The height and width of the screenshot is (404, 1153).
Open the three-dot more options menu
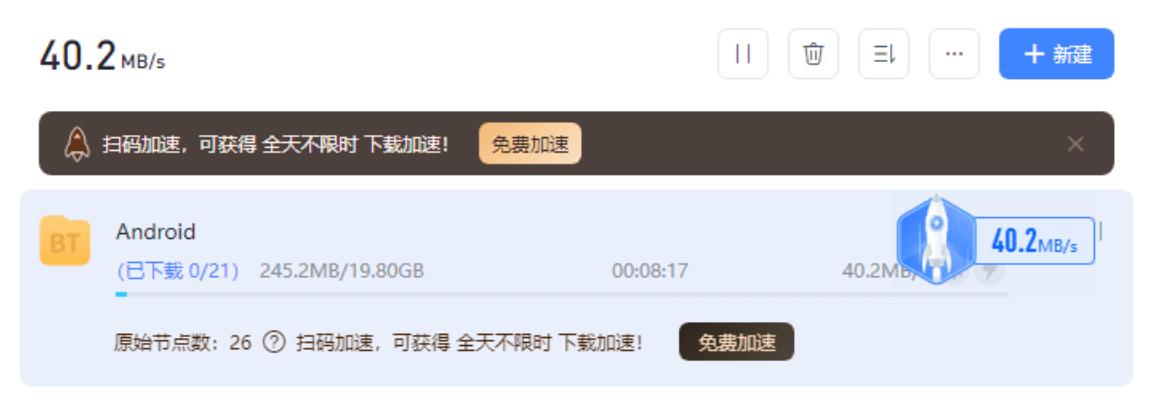pos(954,54)
